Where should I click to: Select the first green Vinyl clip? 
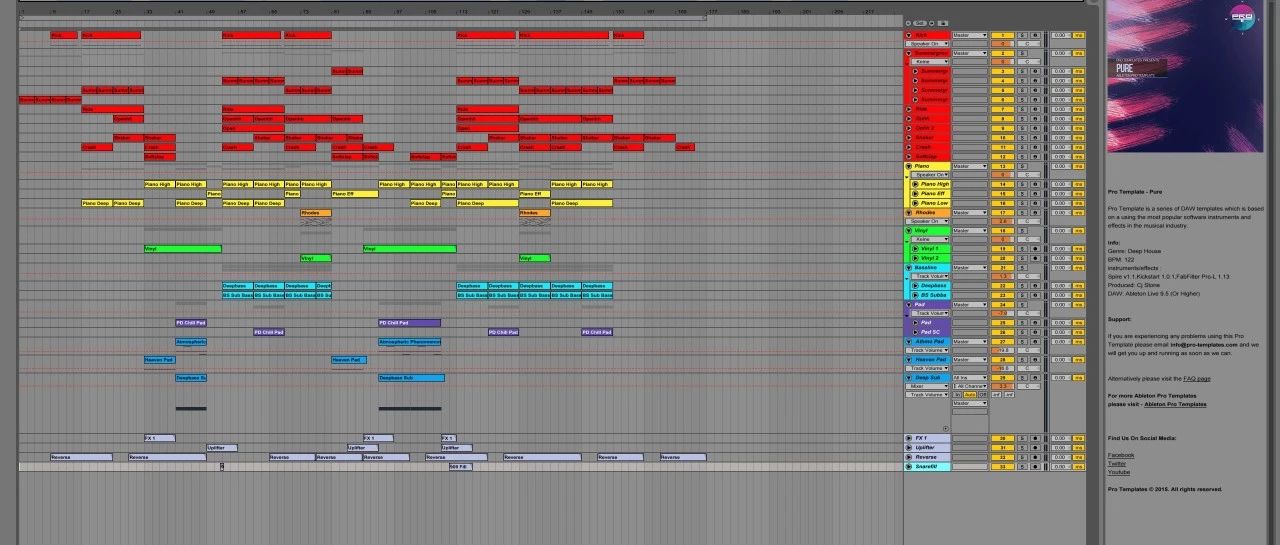[183, 249]
